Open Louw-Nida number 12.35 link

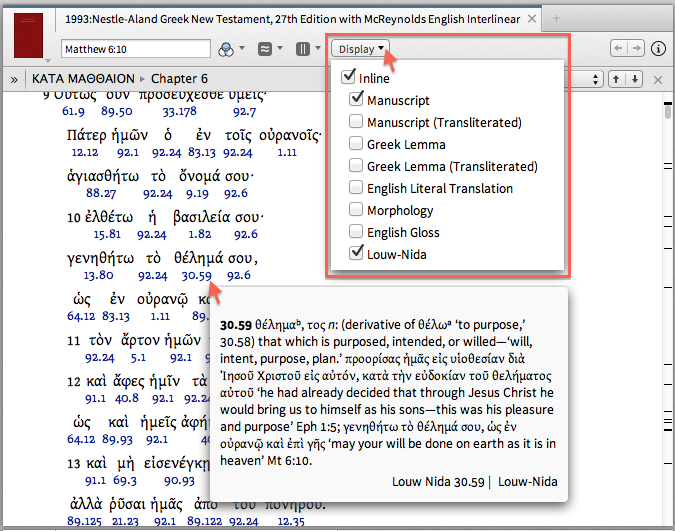291,522
